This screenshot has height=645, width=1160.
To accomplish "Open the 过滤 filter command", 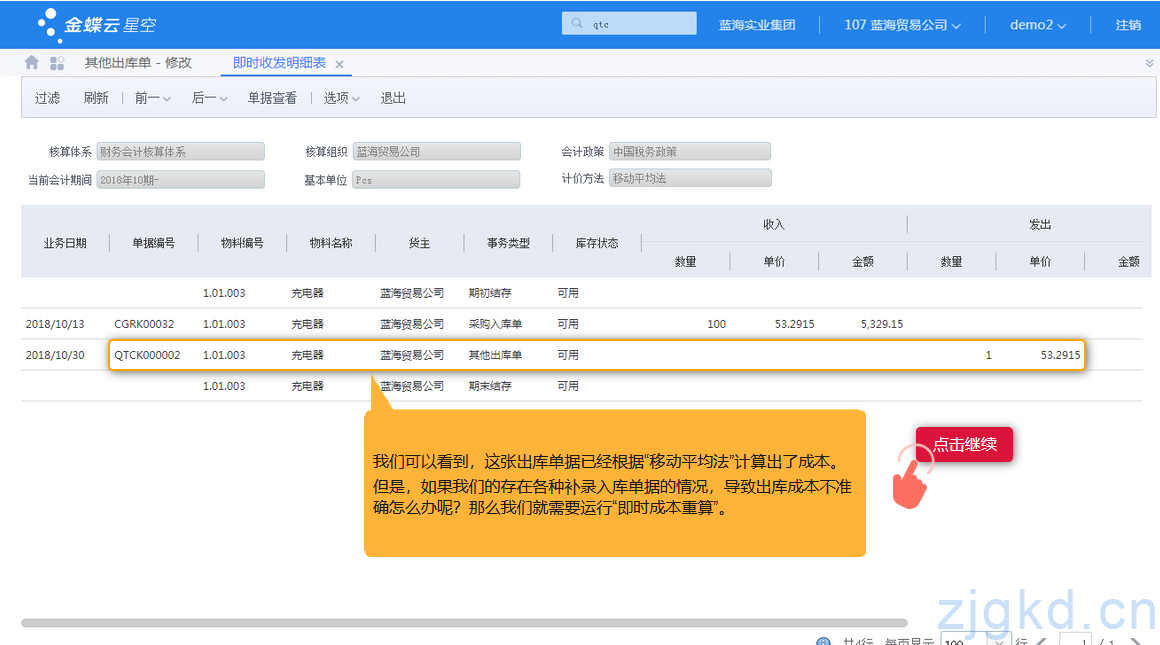I will pyautogui.click(x=47, y=98).
